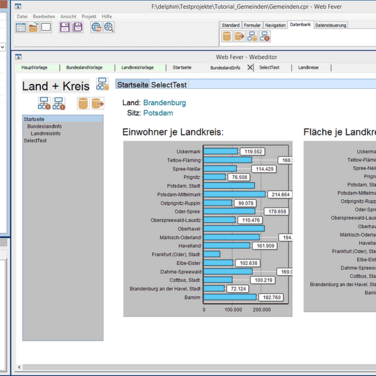Viewport: 376px width, 376px height.
Task: Select SelectTest in side tree
Action: click(35, 141)
